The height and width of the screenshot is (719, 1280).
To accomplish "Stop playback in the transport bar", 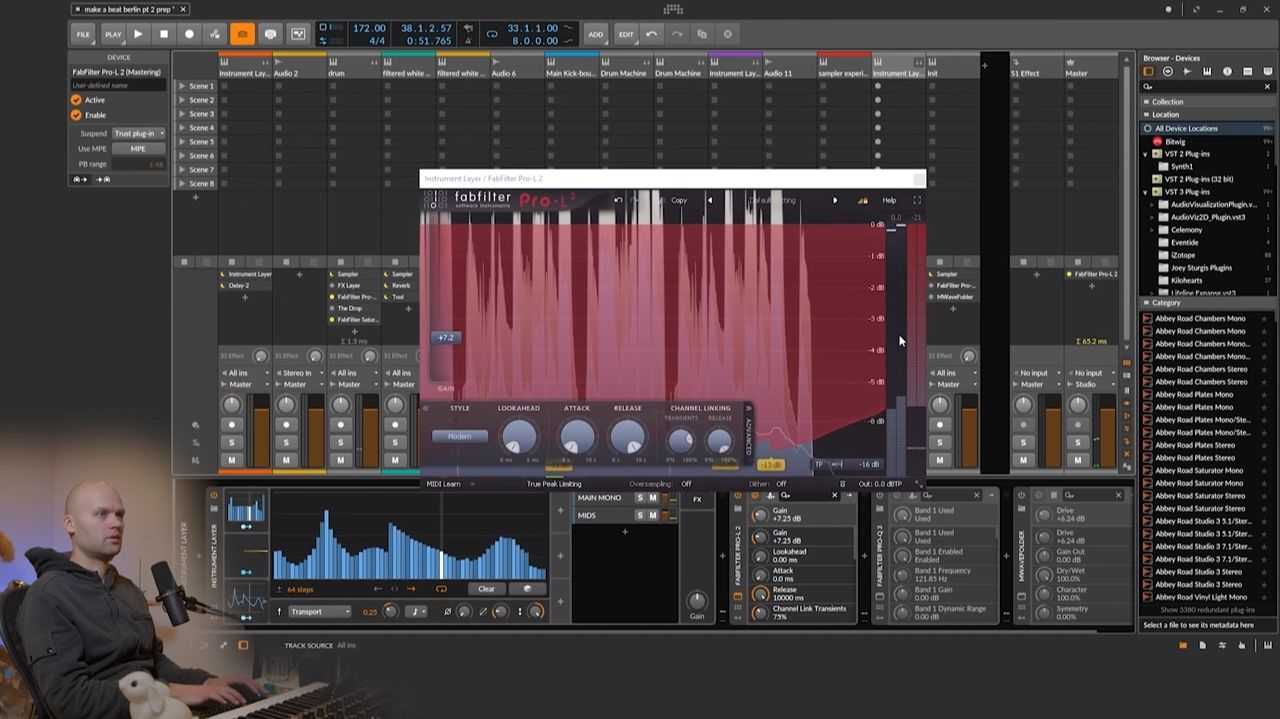I will pos(164,34).
